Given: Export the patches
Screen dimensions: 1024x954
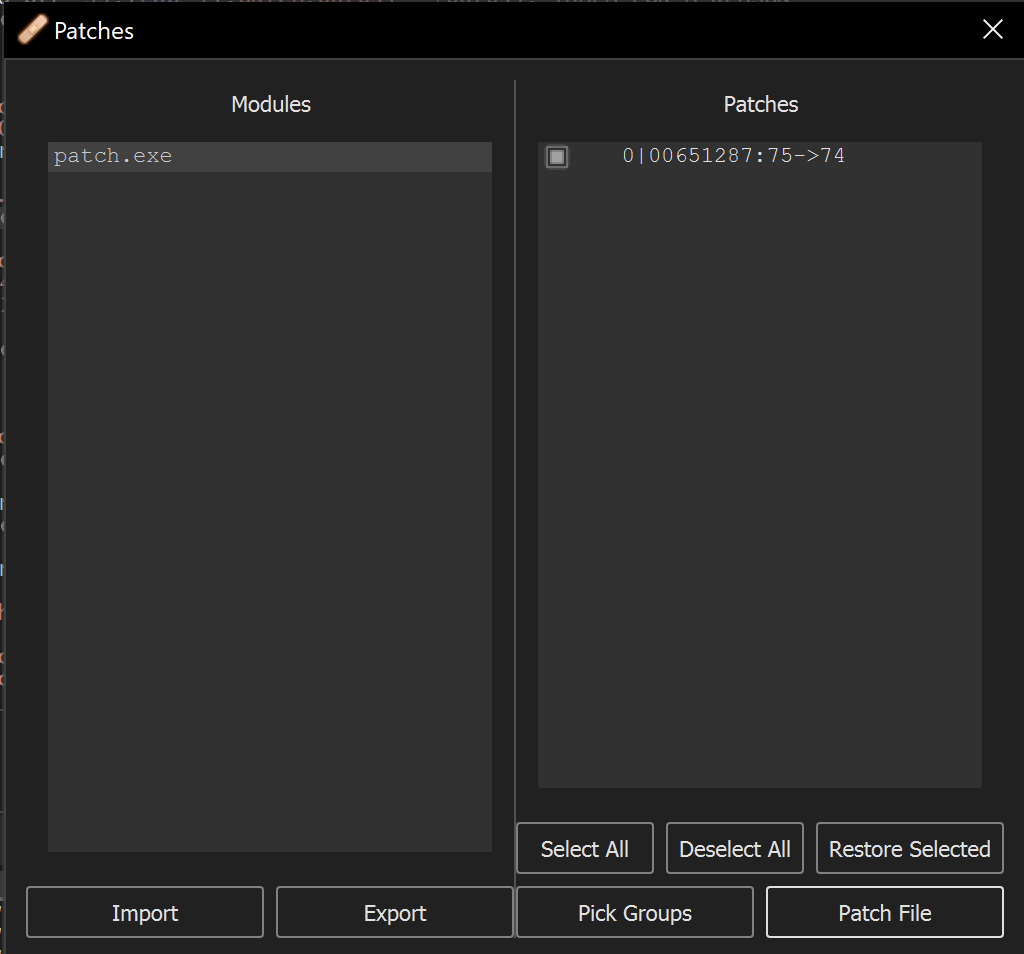Looking at the screenshot, I should [x=394, y=912].
